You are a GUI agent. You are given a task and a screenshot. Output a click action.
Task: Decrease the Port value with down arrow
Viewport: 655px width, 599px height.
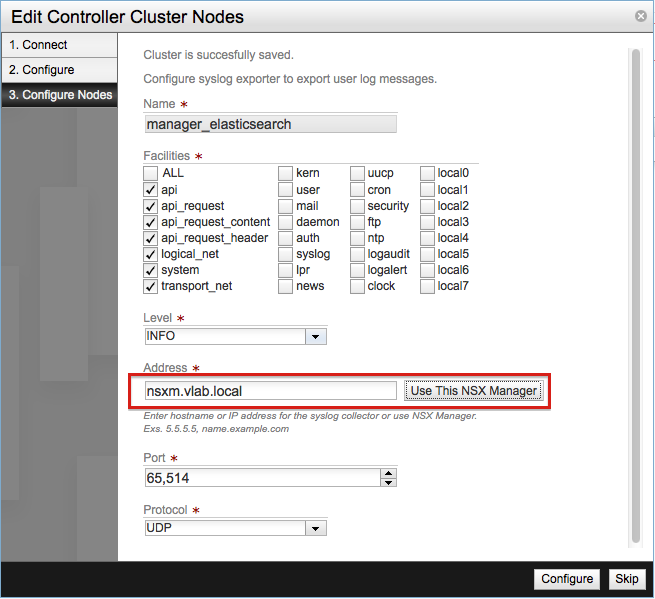point(389,483)
